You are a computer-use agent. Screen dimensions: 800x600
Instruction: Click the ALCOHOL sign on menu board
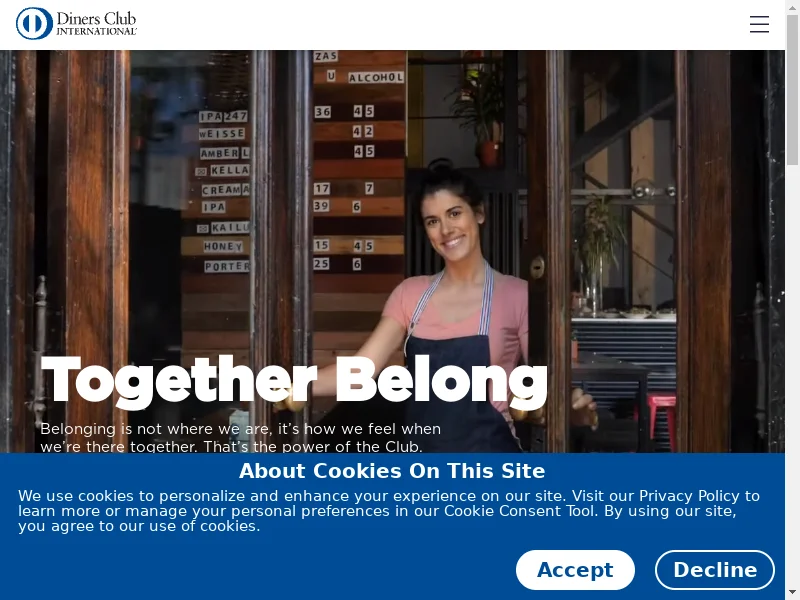(376, 78)
